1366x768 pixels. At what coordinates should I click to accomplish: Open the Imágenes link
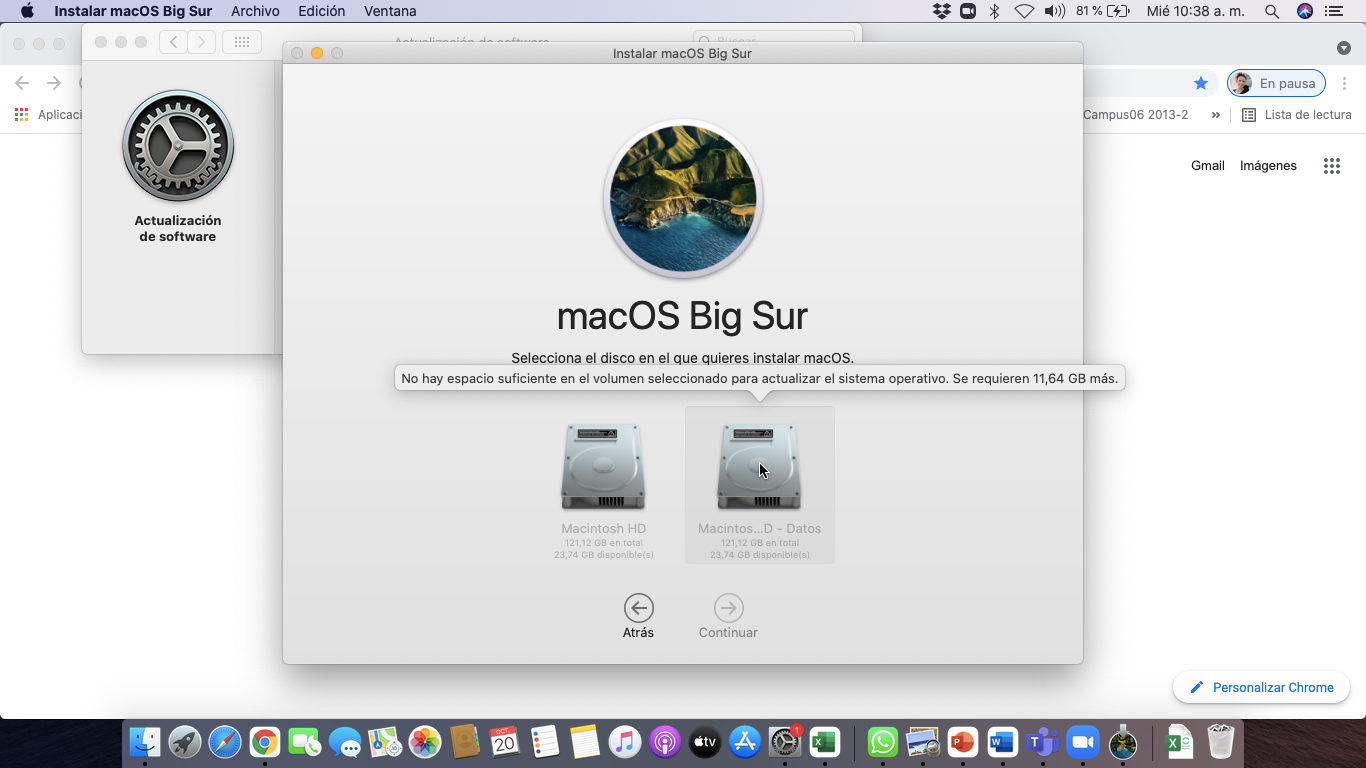pyautogui.click(x=1268, y=166)
